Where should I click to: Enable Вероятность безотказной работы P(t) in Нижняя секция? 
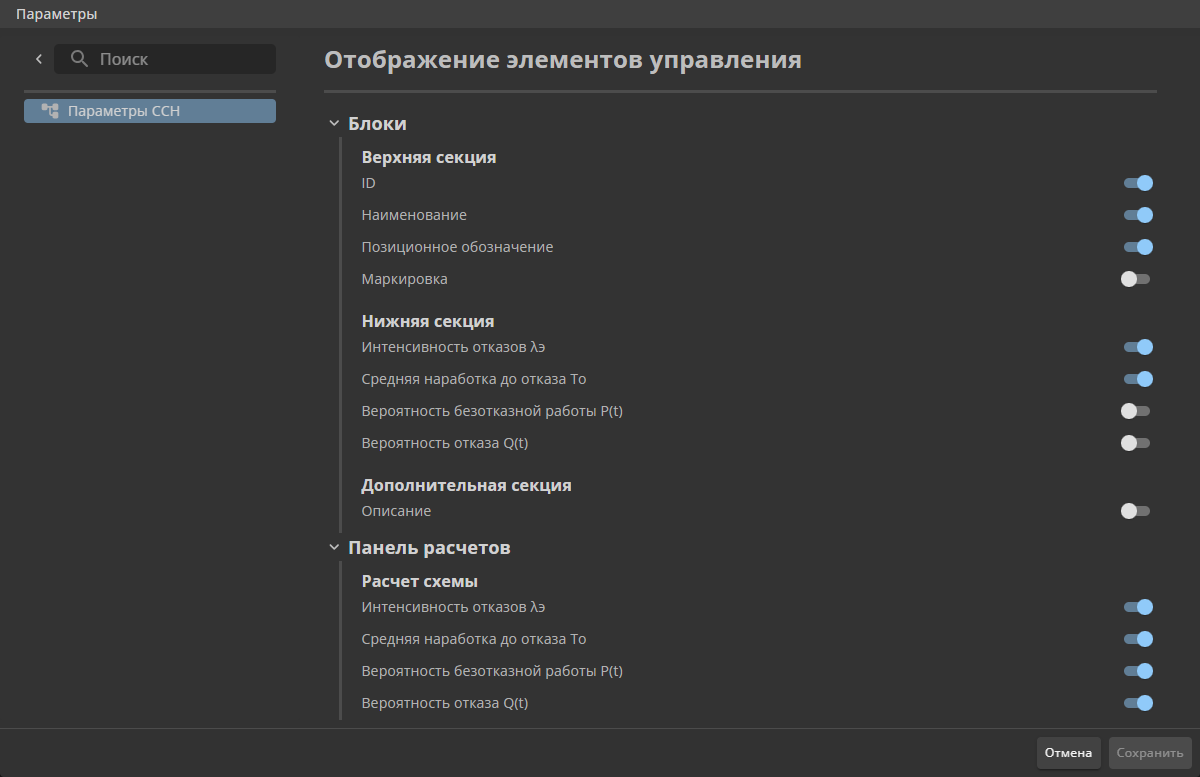(x=1136, y=411)
